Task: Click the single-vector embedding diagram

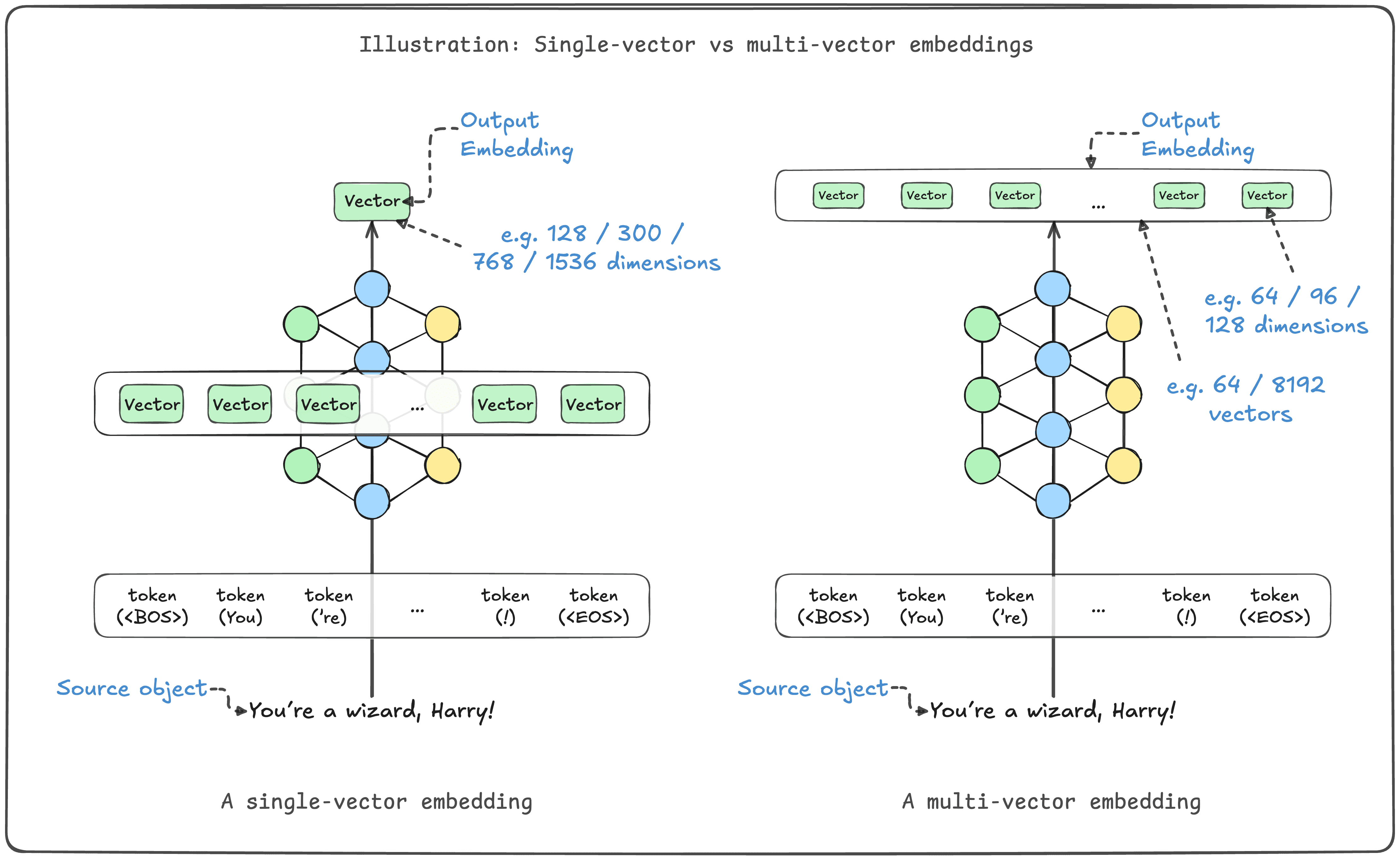Action: [x=350, y=430]
